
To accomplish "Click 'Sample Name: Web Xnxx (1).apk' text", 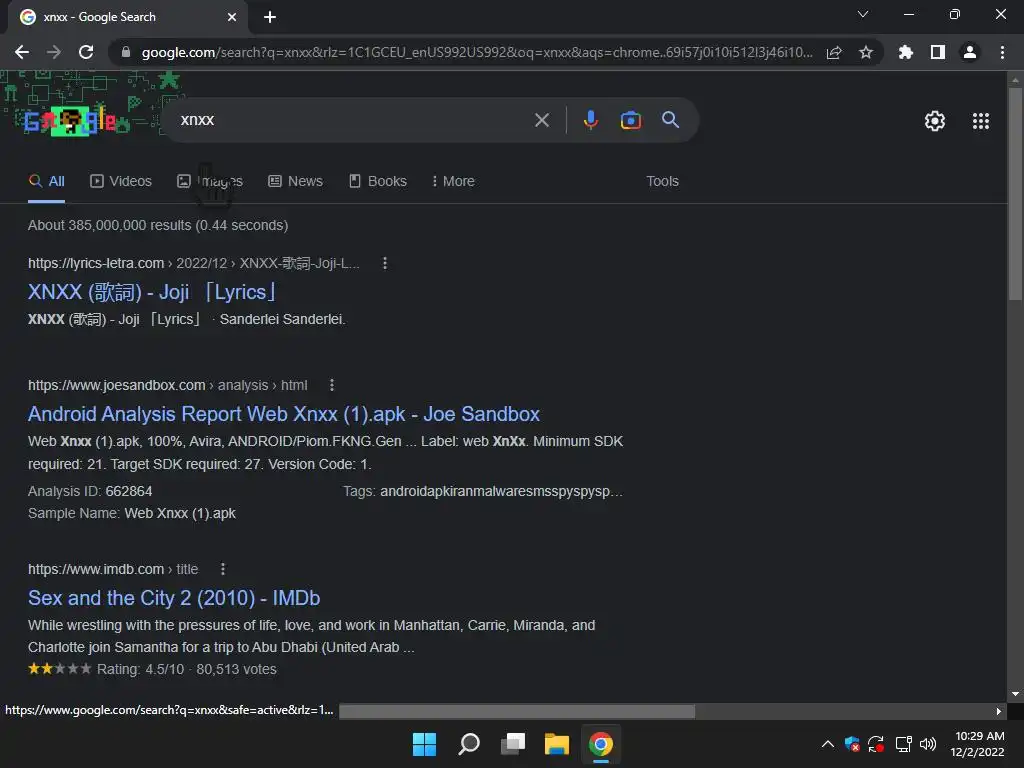I will click(132, 513).
